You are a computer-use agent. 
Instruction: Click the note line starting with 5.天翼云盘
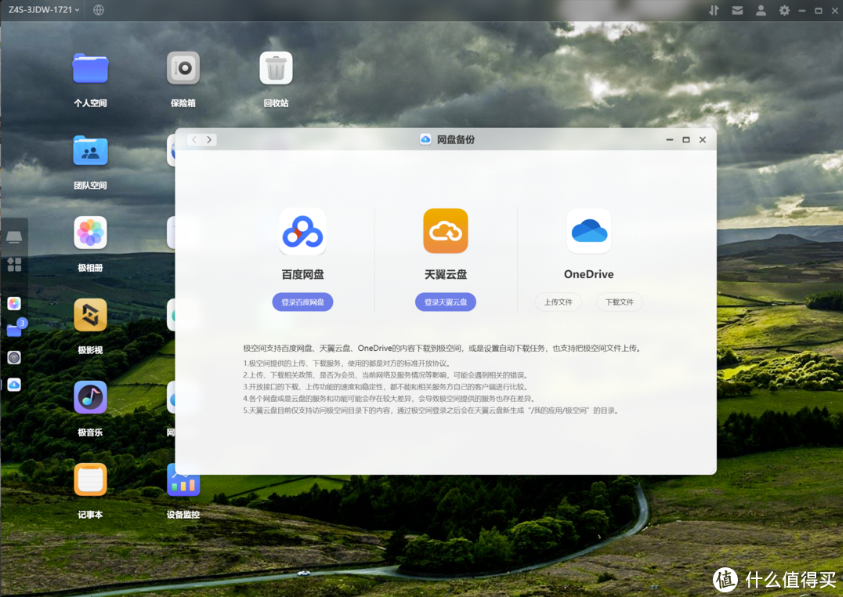pyautogui.click(x=431, y=410)
